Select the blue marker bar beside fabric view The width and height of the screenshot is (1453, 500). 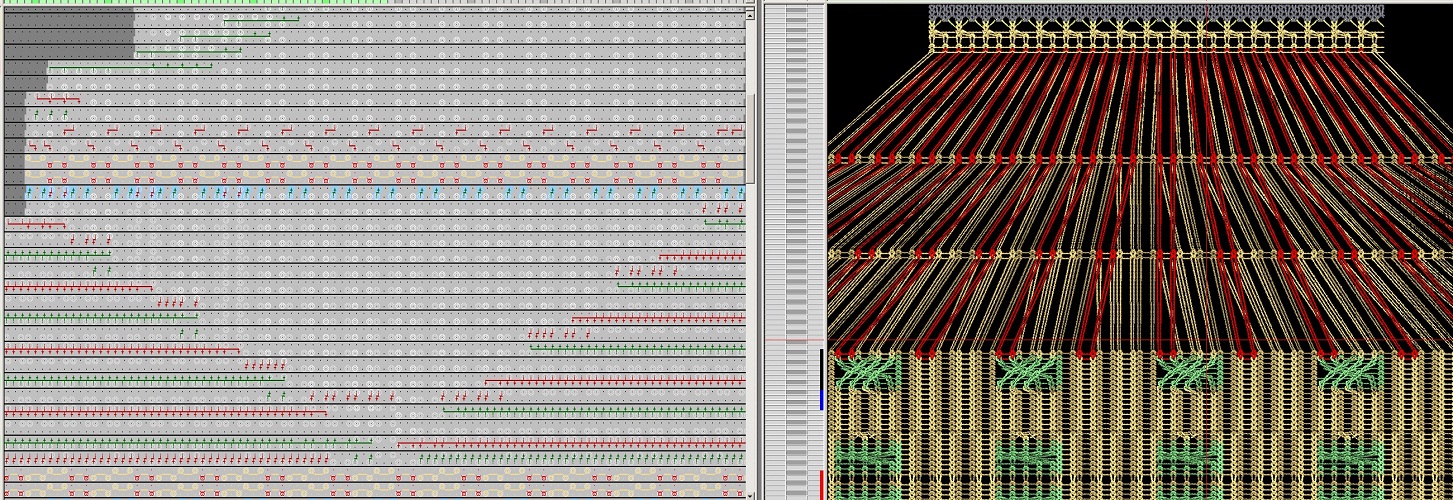point(821,399)
